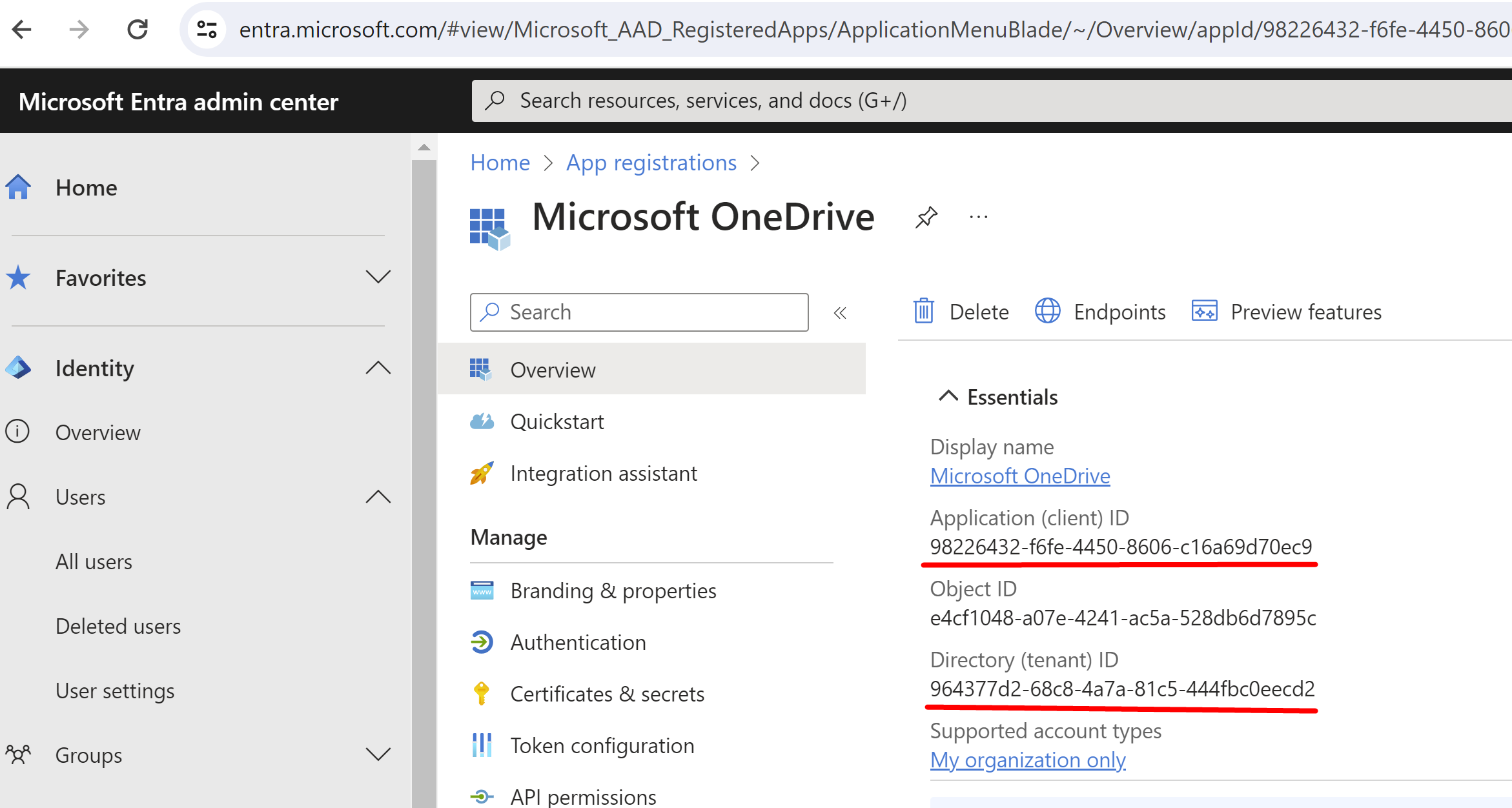1512x808 pixels.
Task: Select the Authentication menu item
Action: tap(578, 642)
